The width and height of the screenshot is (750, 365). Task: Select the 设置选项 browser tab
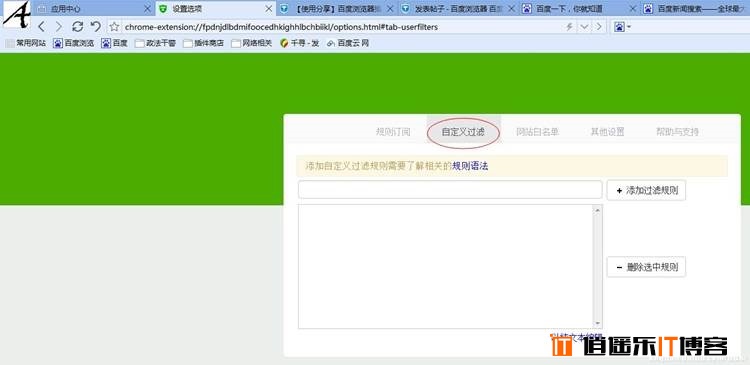216,9
